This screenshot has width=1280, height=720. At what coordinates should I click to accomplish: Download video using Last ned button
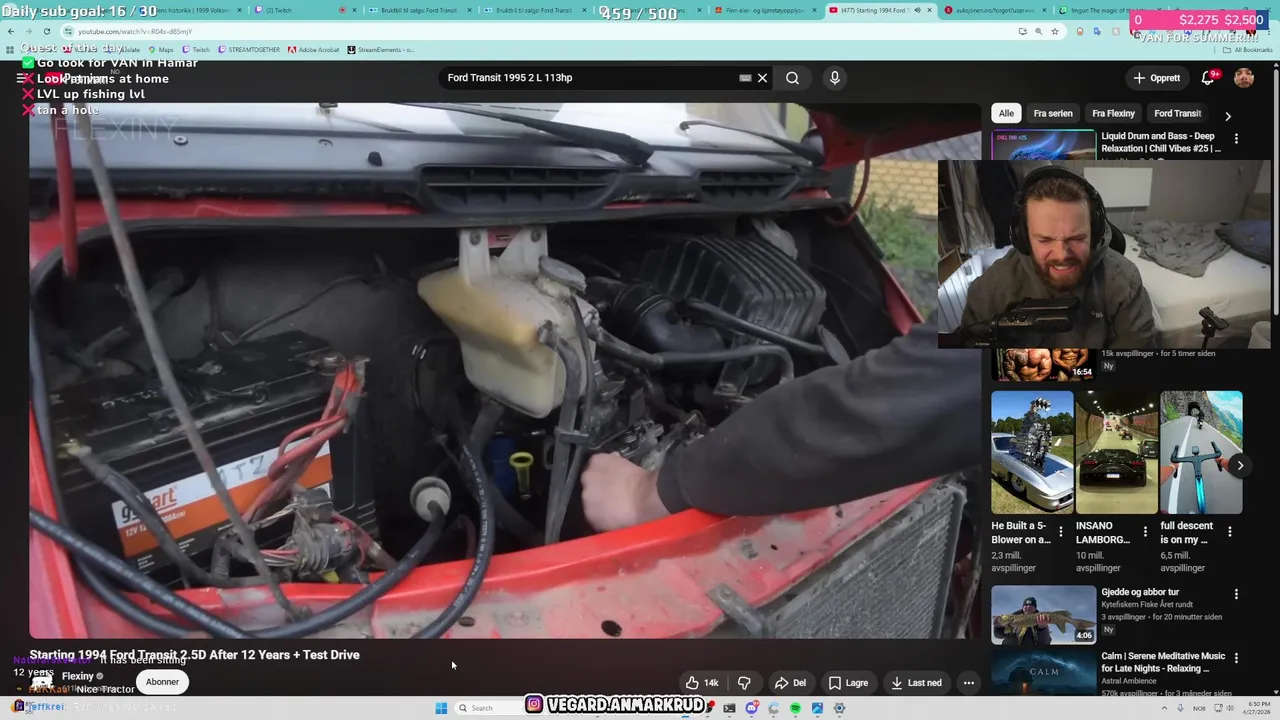[915, 683]
